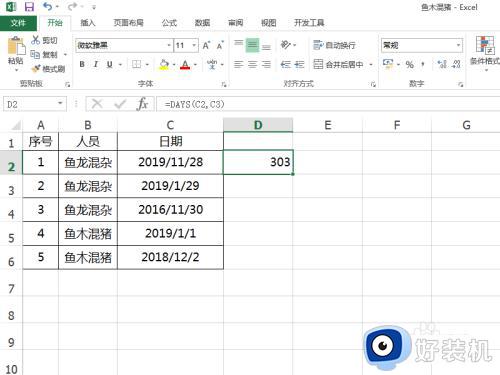Open the merge cells dropdown arrow
Image resolution: width=500 pixels, height=375 pixels.
(x=371, y=64)
